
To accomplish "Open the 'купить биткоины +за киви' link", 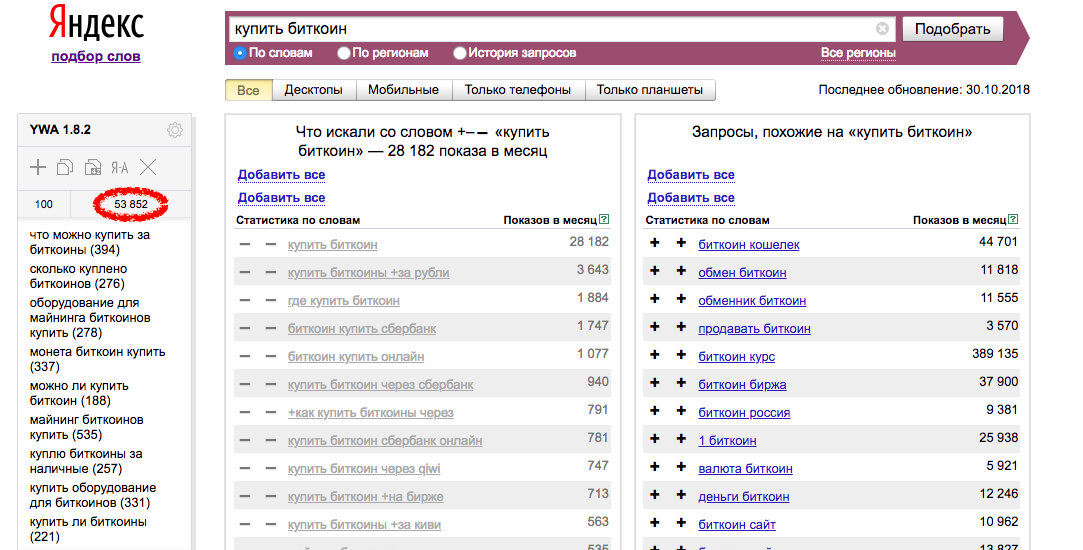I will pyautogui.click(x=364, y=524).
